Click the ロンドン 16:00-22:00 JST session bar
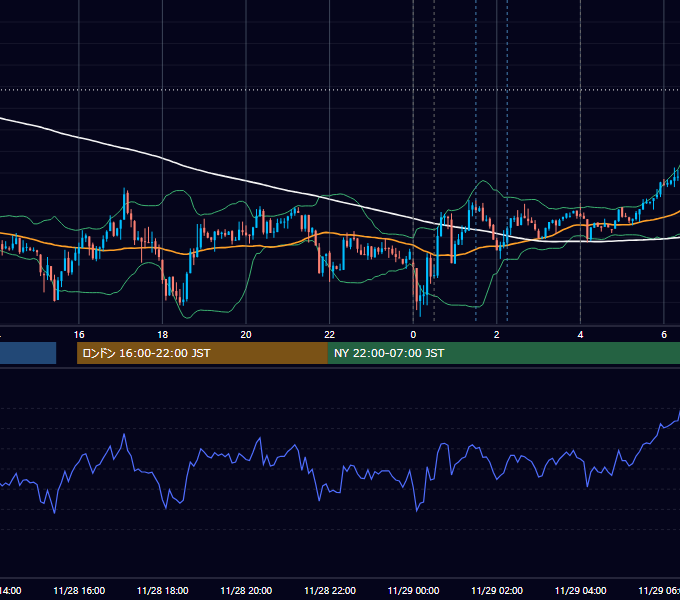The width and height of the screenshot is (680, 600). coord(202,353)
